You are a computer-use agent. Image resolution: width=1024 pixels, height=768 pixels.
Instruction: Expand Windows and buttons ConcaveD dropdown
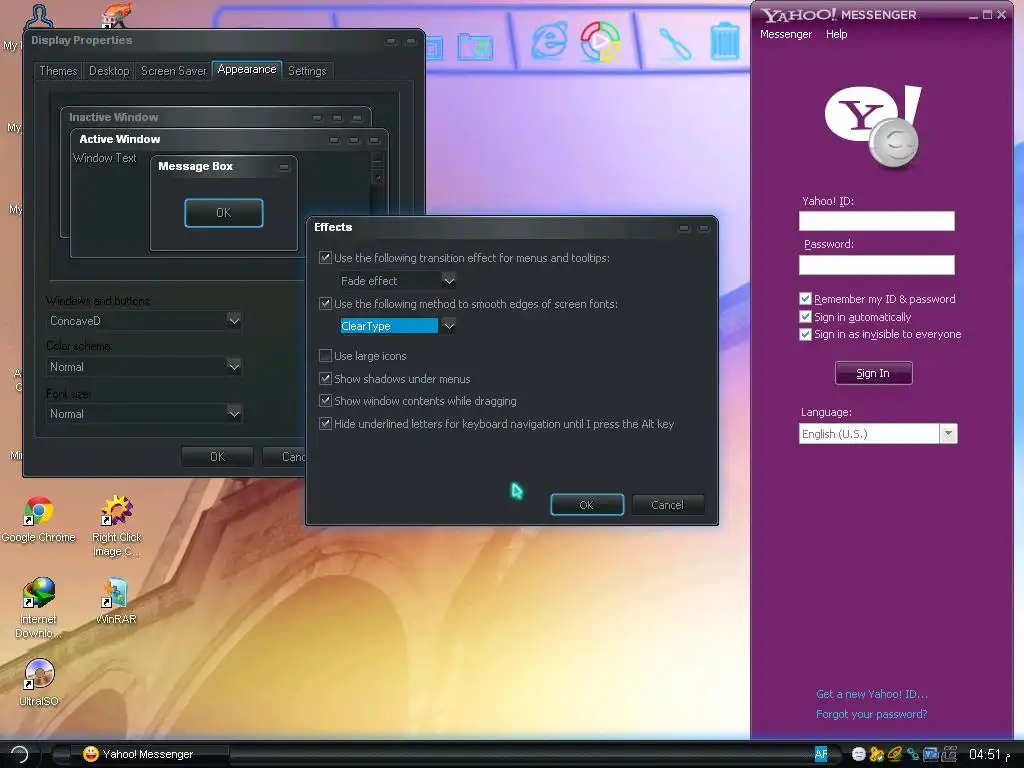pyautogui.click(x=234, y=321)
